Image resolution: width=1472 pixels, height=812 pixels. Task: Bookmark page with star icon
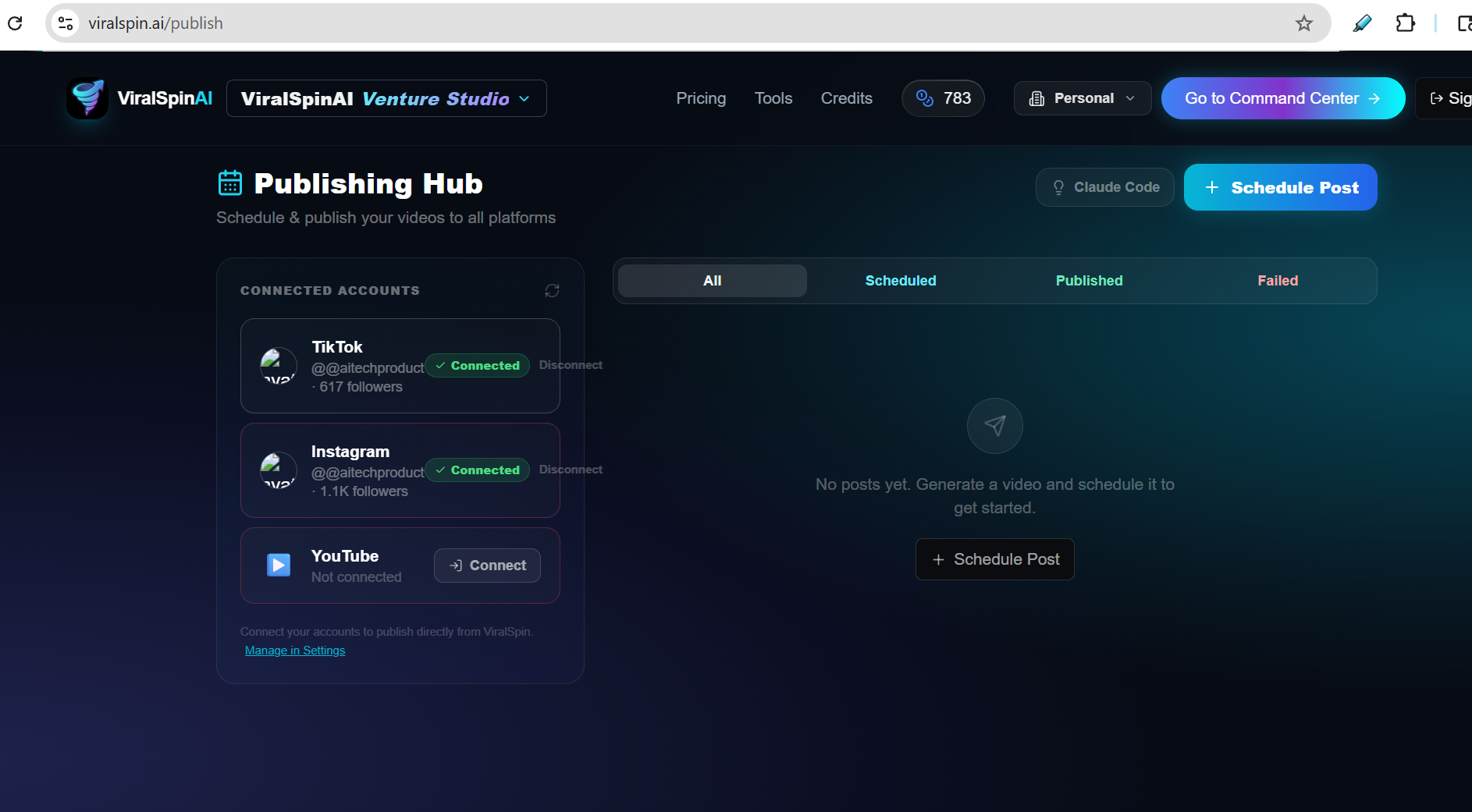tap(1303, 23)
